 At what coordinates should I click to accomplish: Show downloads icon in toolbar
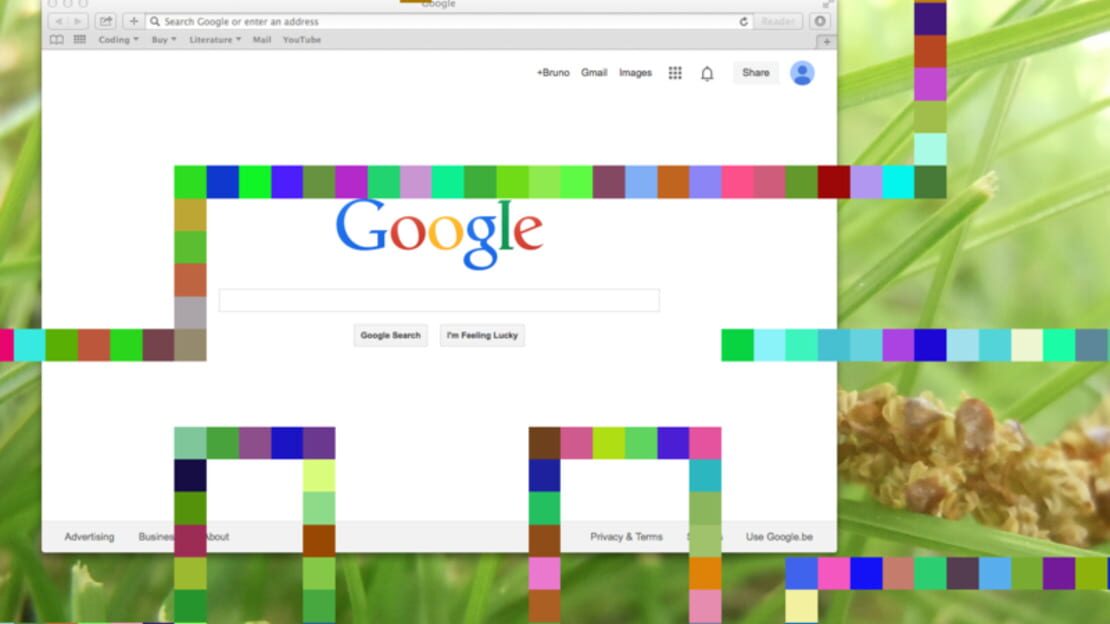pos(820,21)
